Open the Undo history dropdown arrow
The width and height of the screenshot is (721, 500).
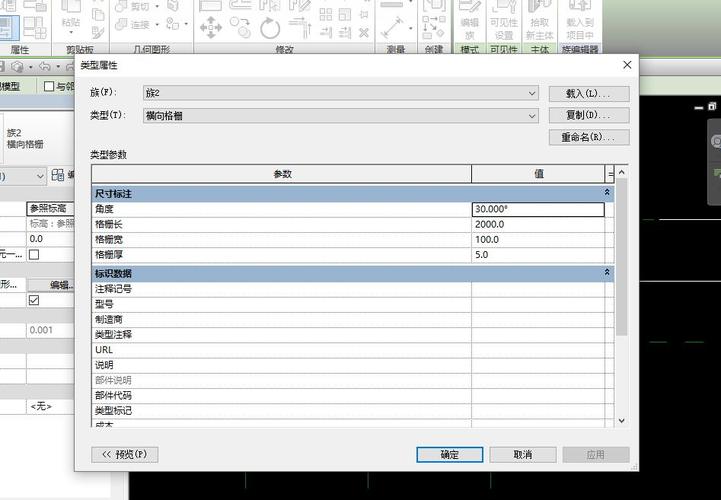58,67
